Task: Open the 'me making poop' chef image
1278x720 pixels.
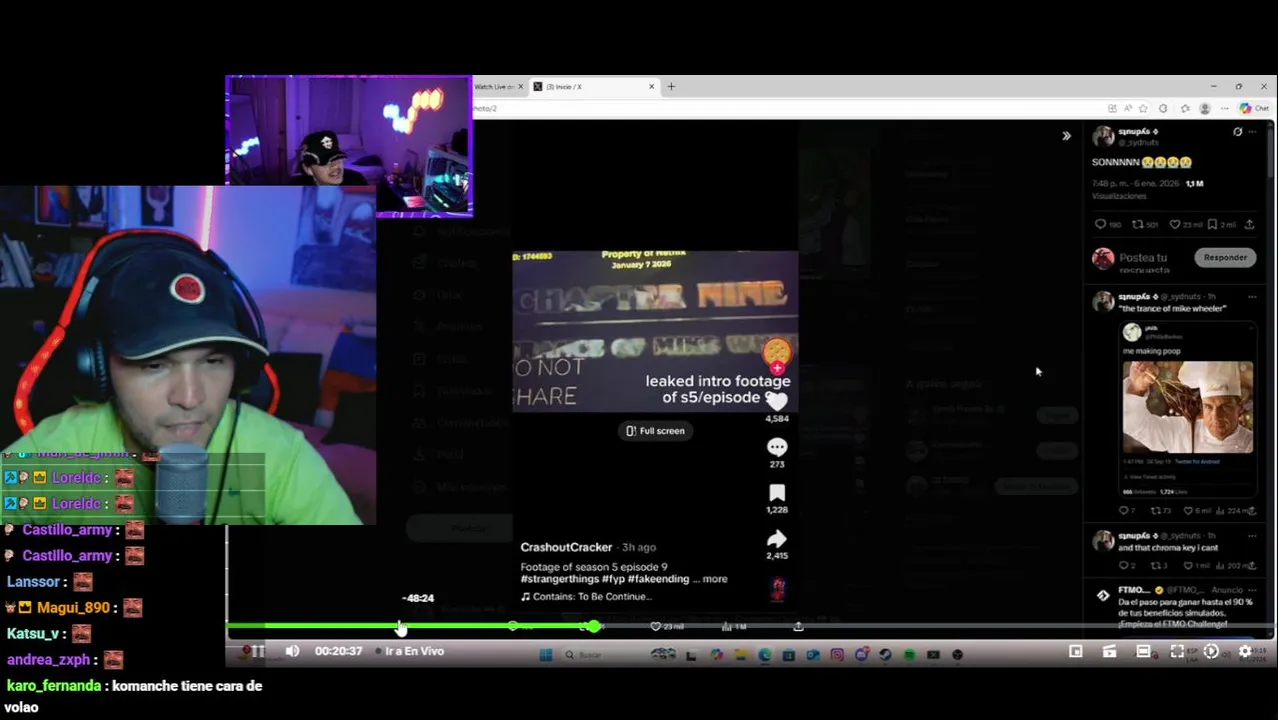Action: (x=1188, y=407)
